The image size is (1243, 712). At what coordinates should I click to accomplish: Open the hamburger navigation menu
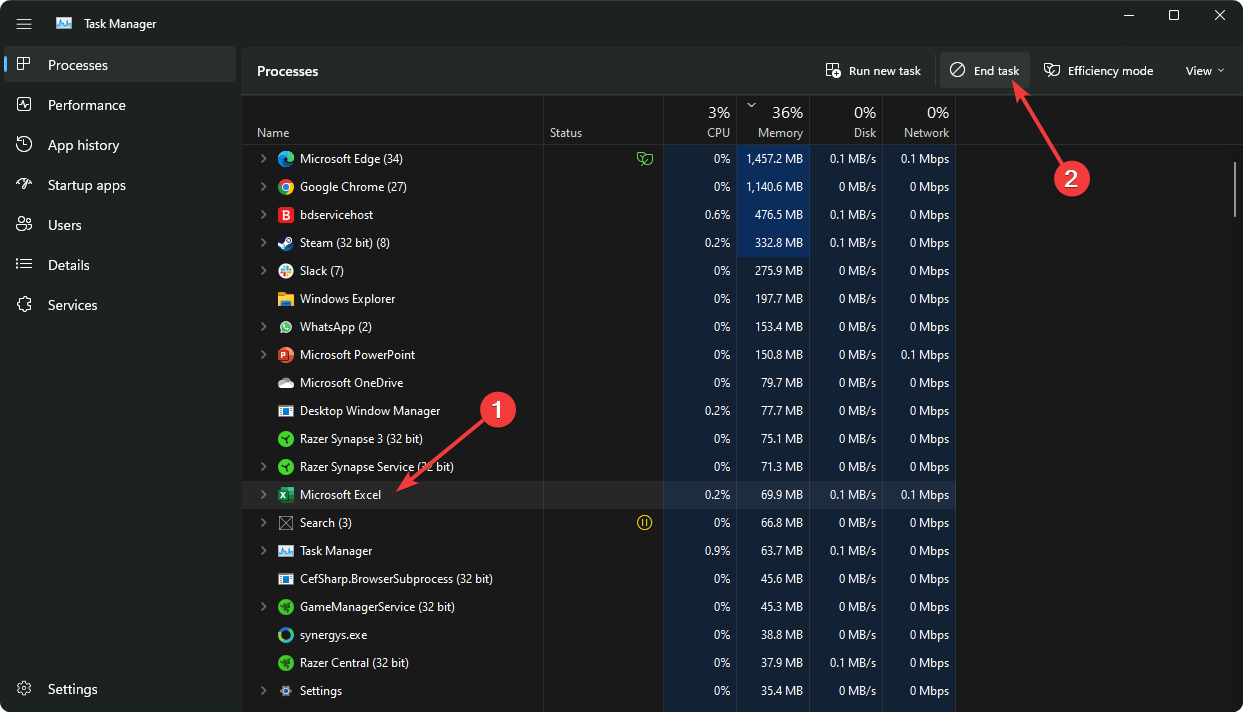click(x=24, y=23)
